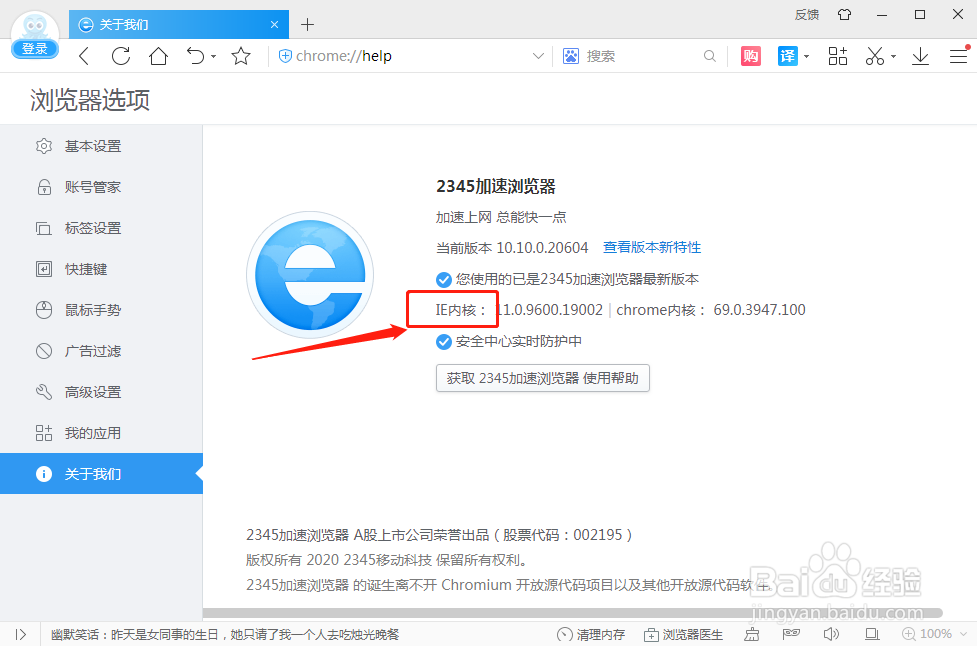This screenshot has width=977, height=646.
Task: Select the 关于我们 browser tab
Action: tap(178, 25)
